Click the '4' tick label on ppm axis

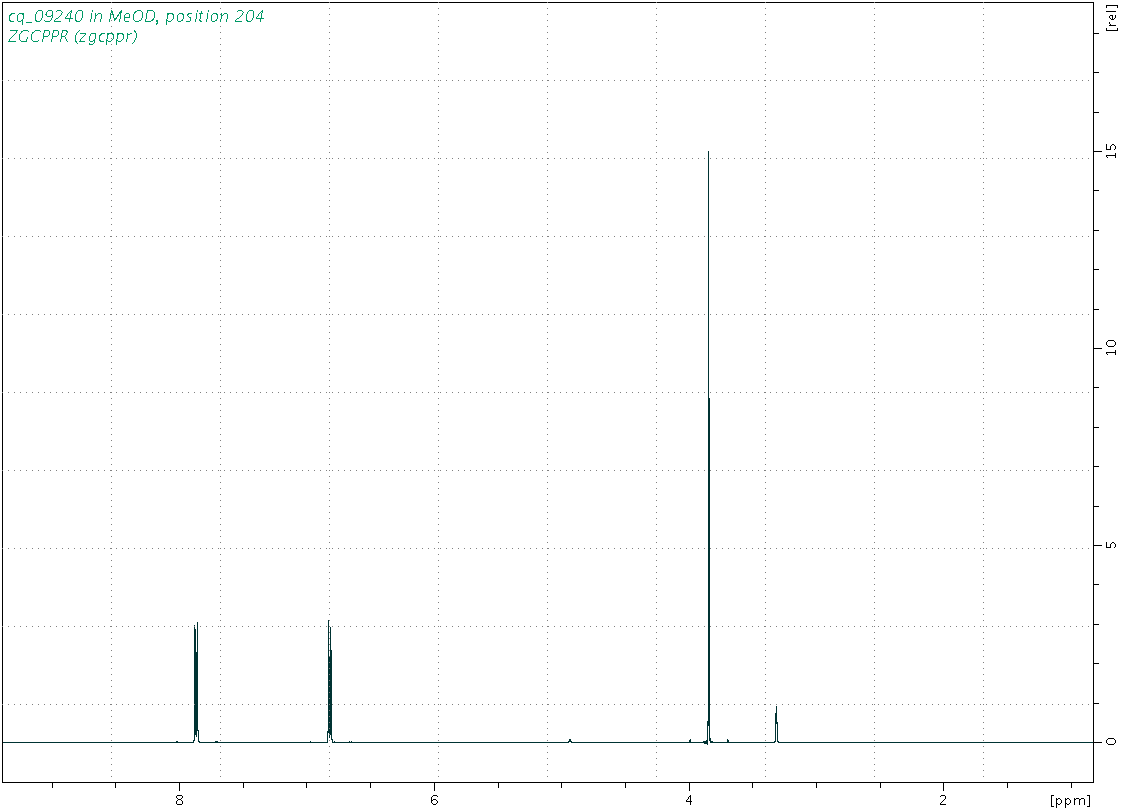pos(689,800)
